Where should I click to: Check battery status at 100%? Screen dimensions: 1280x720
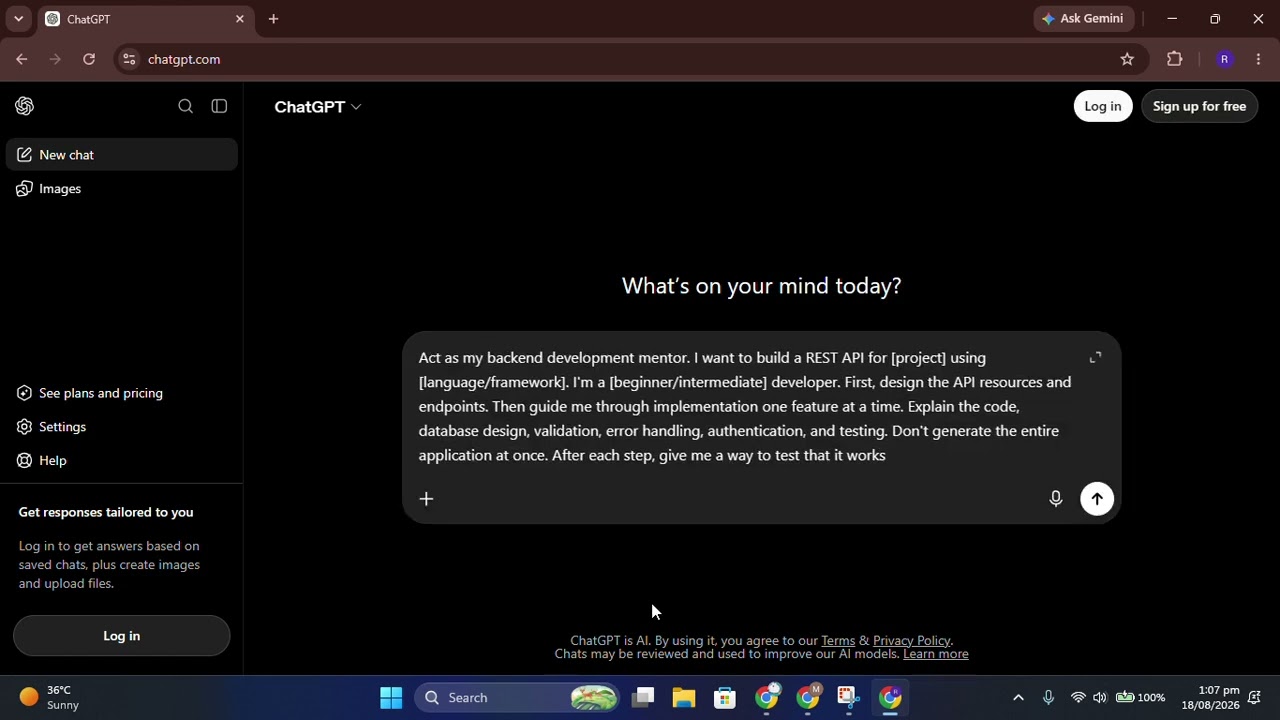click(1140, 698)
